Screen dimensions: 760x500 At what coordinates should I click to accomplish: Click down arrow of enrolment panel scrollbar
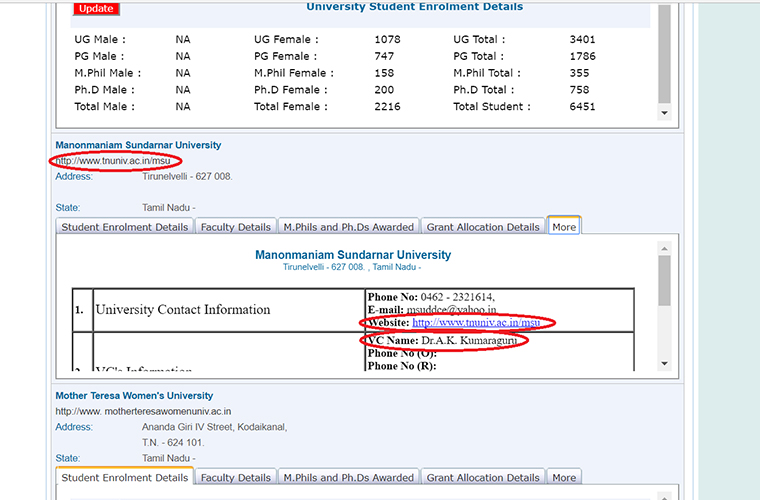pos(665,113)
